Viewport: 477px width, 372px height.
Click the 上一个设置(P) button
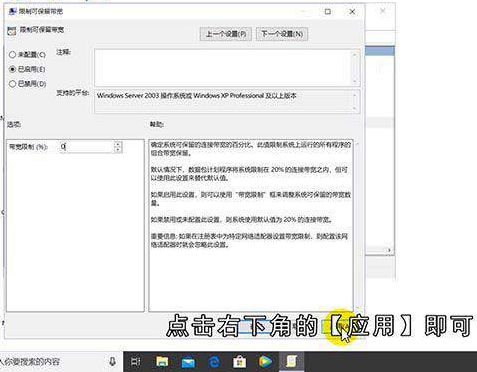(226, 34)
